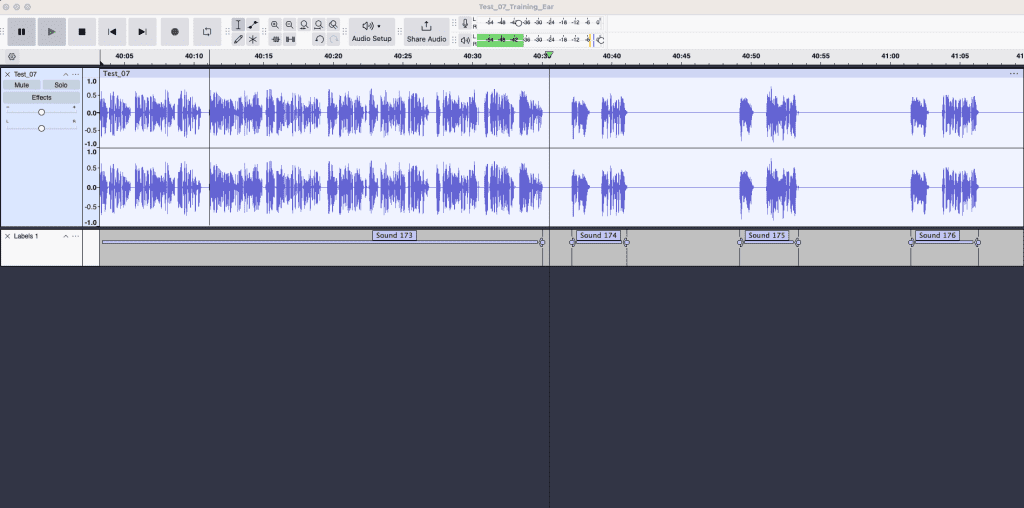Open clip options at clip's right end
The image size is (1024, 508).
1014,74
